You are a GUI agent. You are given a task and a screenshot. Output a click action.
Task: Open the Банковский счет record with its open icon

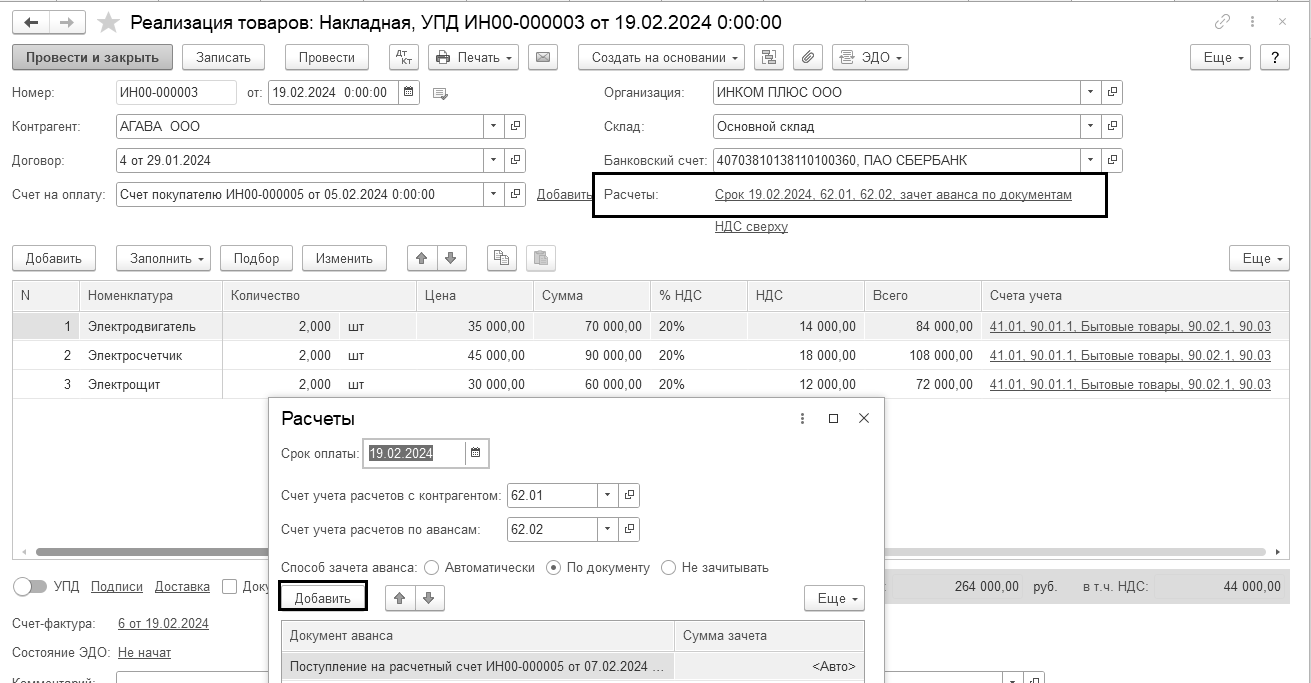point(1112,160)
